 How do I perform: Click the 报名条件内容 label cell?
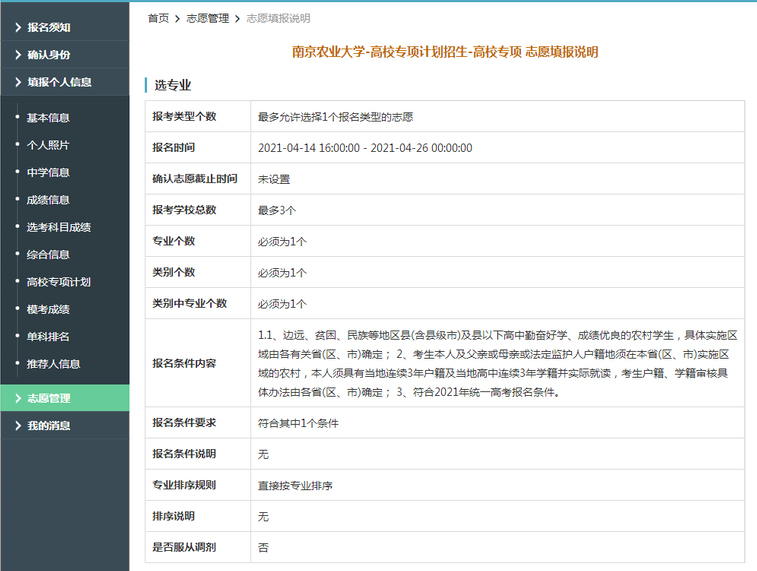coord(198,363)
